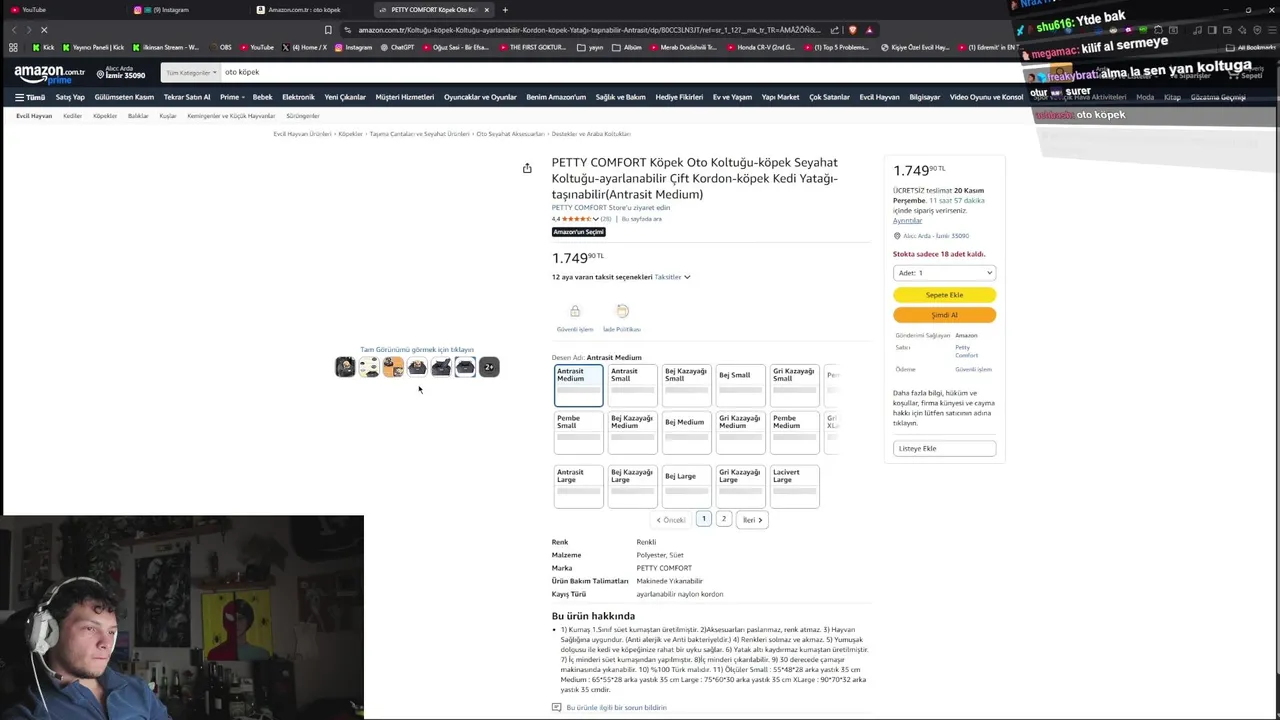Expand the Prime menu arrow in the navigation bar
The width and height of the screenshot is (1280, 720).
point(244,97)
